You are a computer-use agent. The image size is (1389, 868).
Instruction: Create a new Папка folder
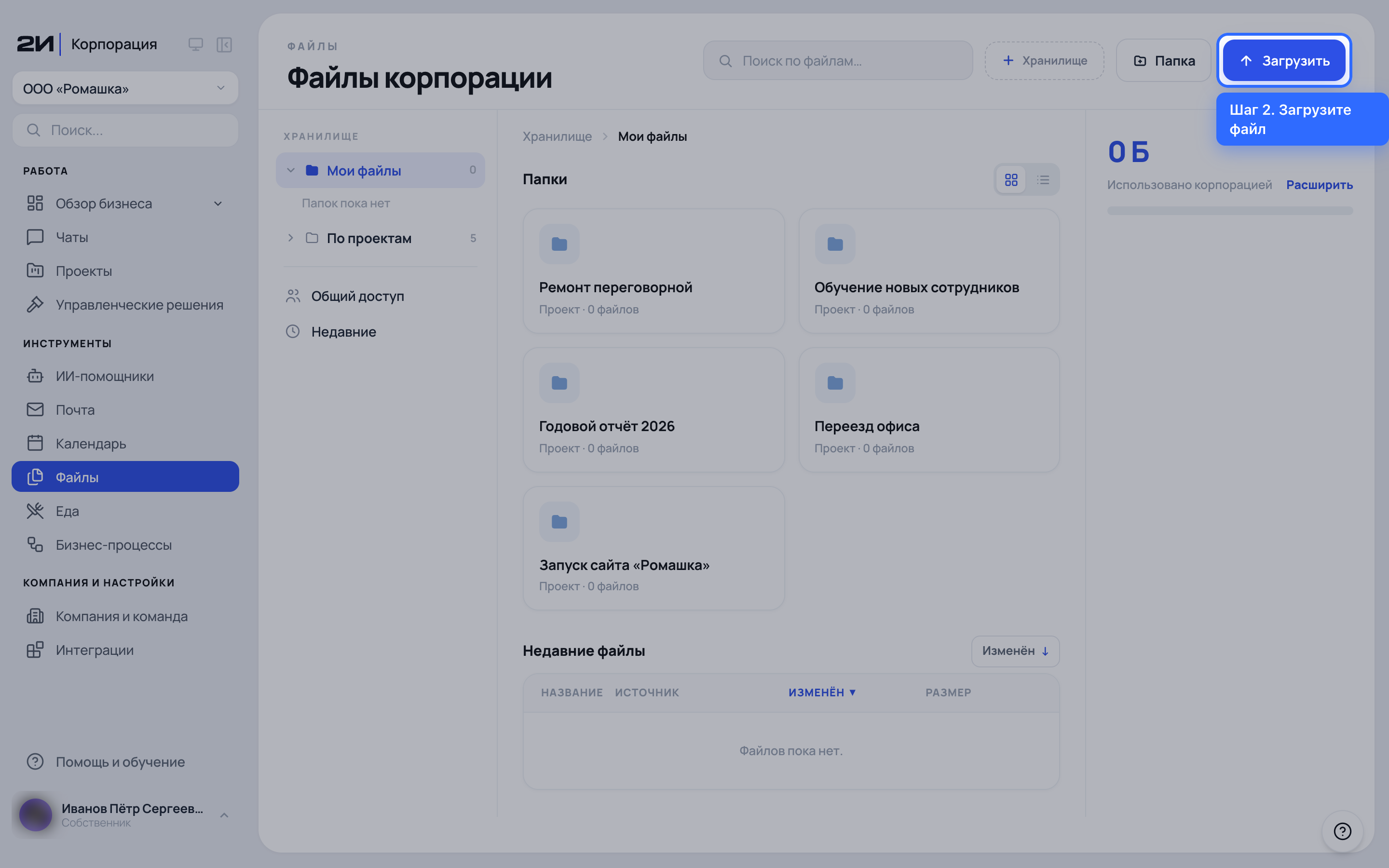click(1163, 61)
